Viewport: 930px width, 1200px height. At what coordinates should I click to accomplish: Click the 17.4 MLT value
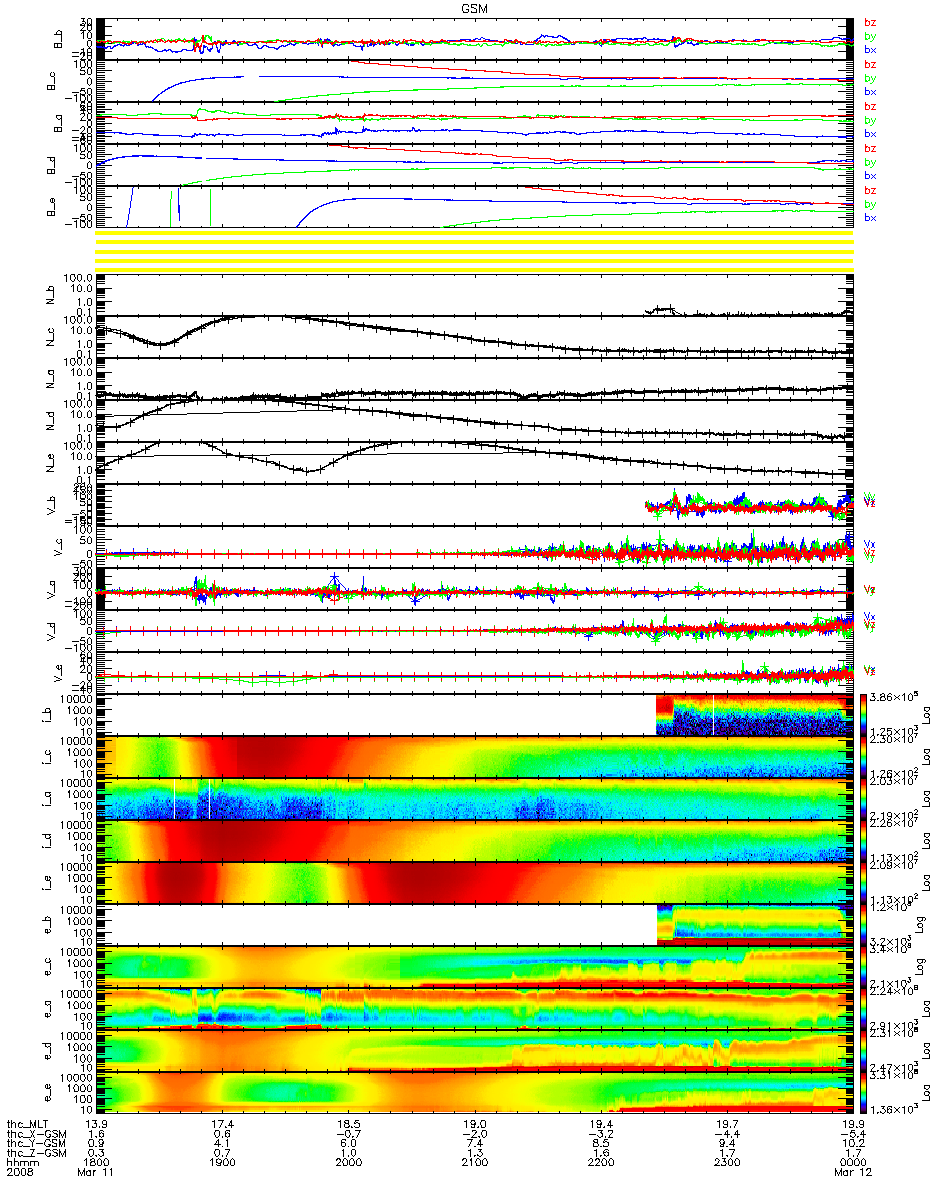221,1126
